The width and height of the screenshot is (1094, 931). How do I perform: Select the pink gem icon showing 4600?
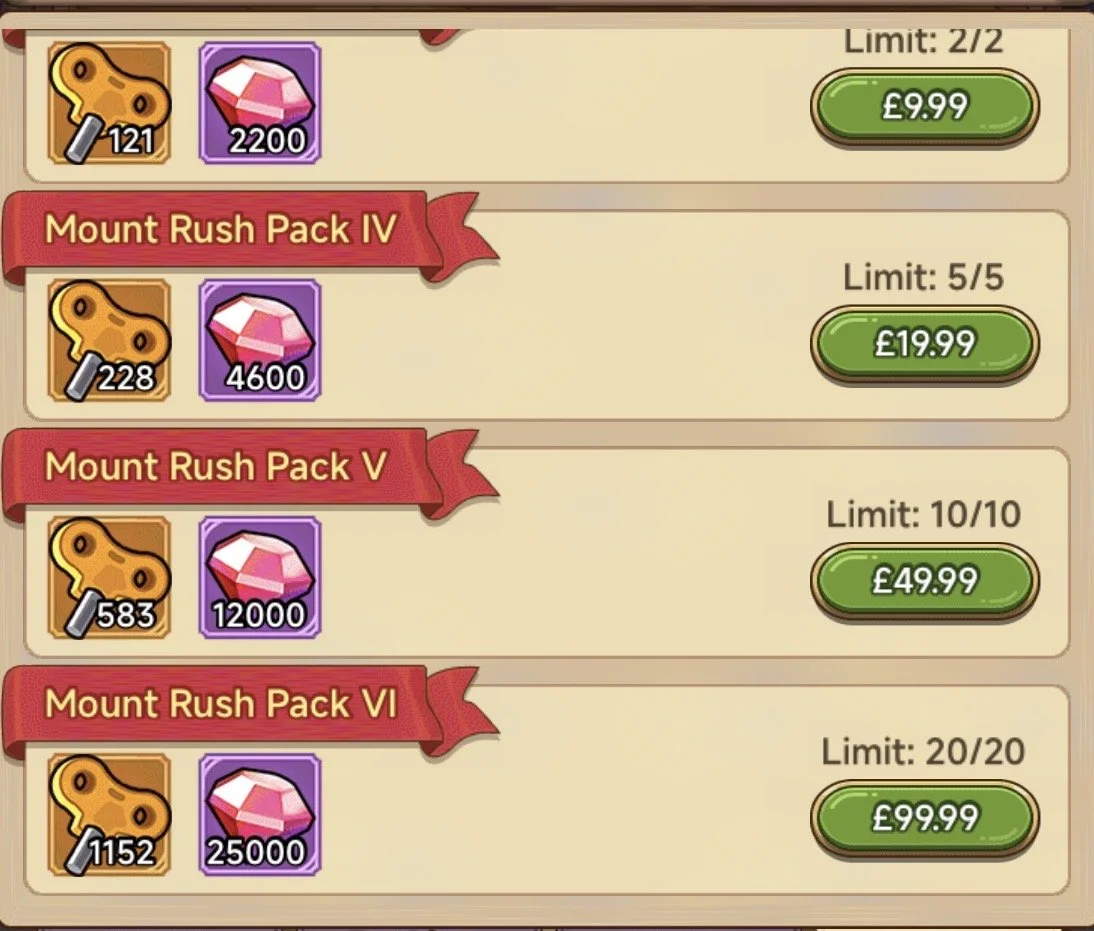click(260, 341)
